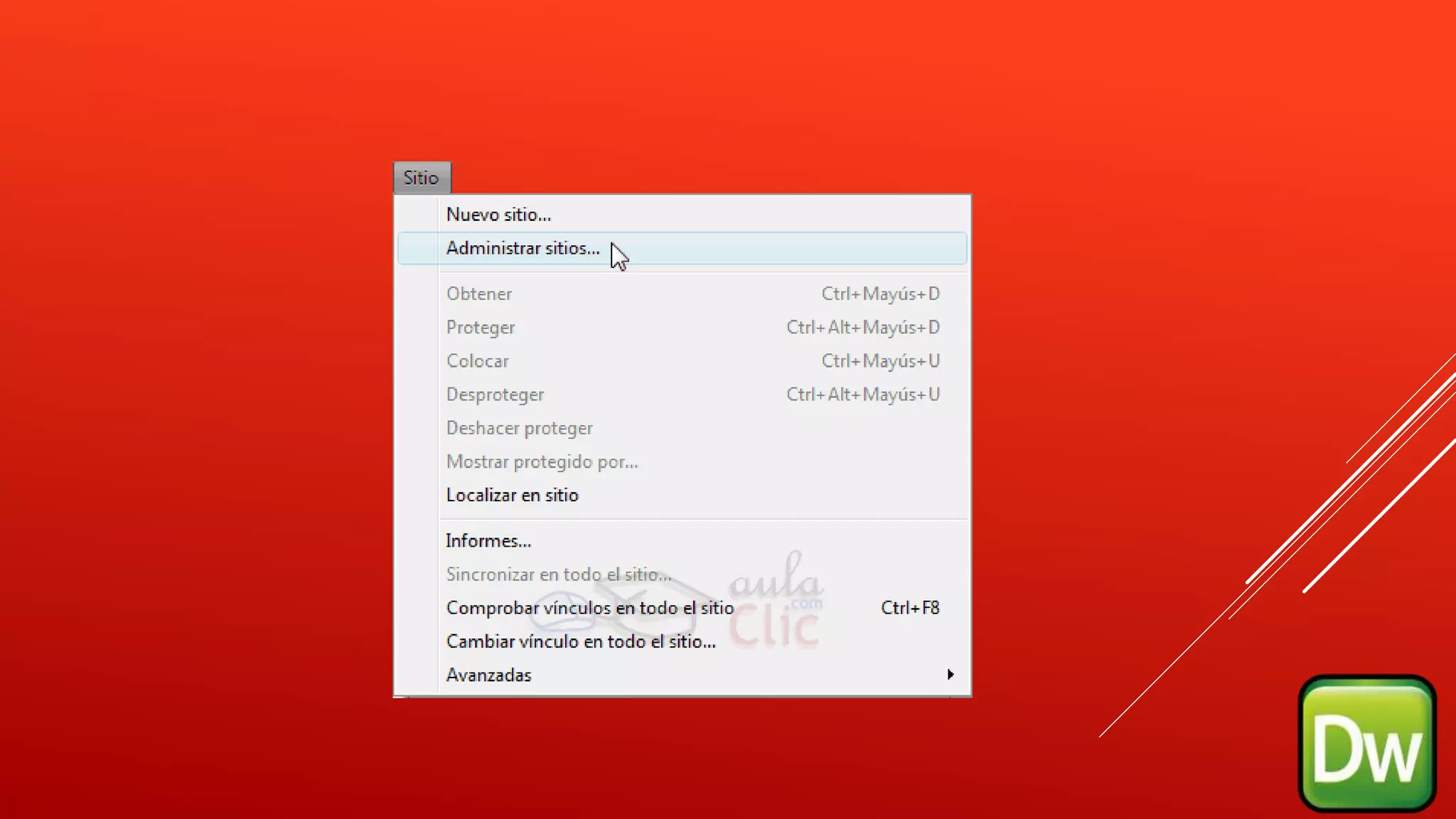The image size is (1456, 819).
Task: Click Desproteger menu item
Action: [495, 395]
